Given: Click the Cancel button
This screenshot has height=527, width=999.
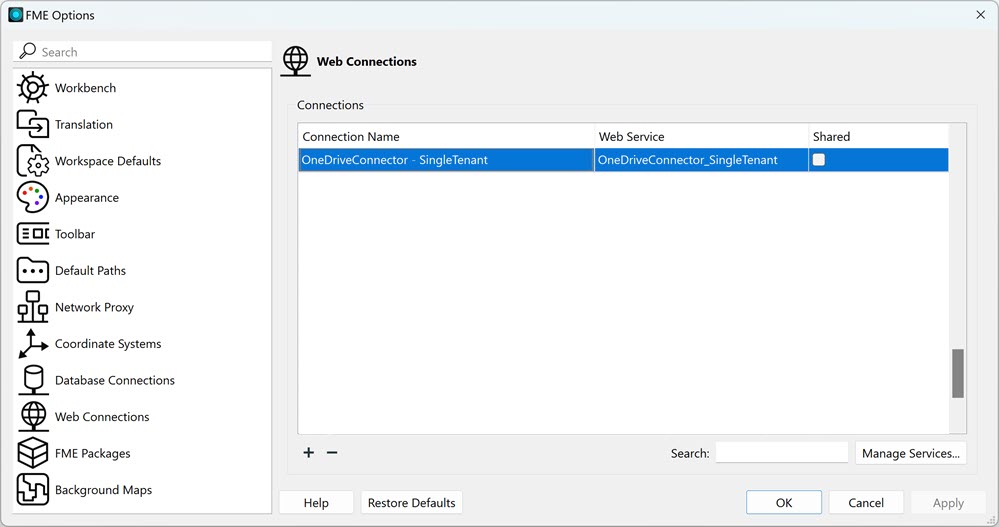Looking at the screenshot, I should (866, 503).
